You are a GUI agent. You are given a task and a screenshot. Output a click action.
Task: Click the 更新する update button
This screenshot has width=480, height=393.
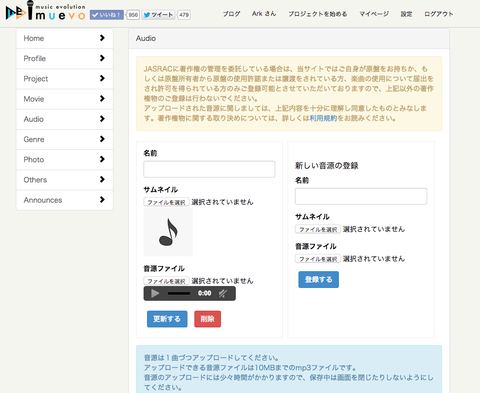167,319
